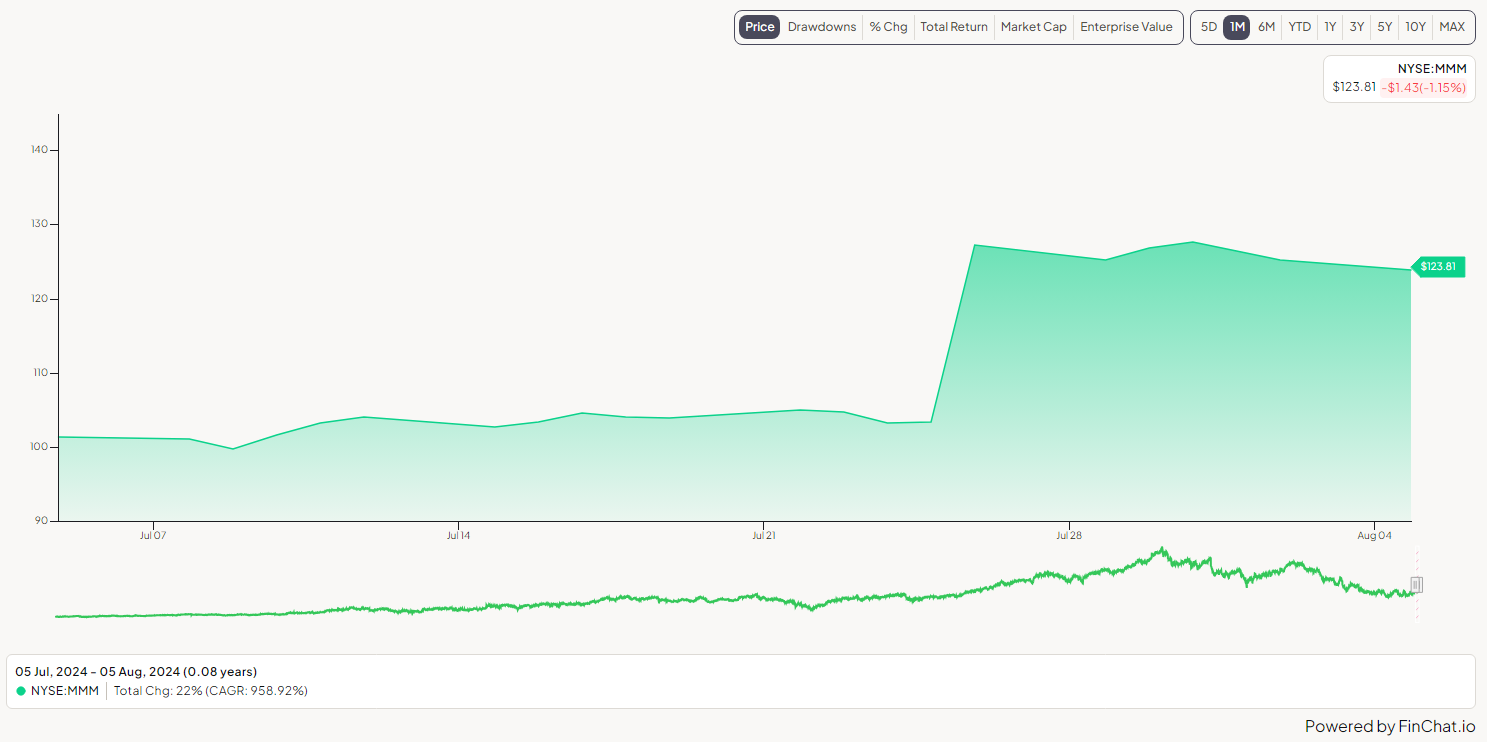Click the Powered by FinChat.io link

[x=1390, y=727]
